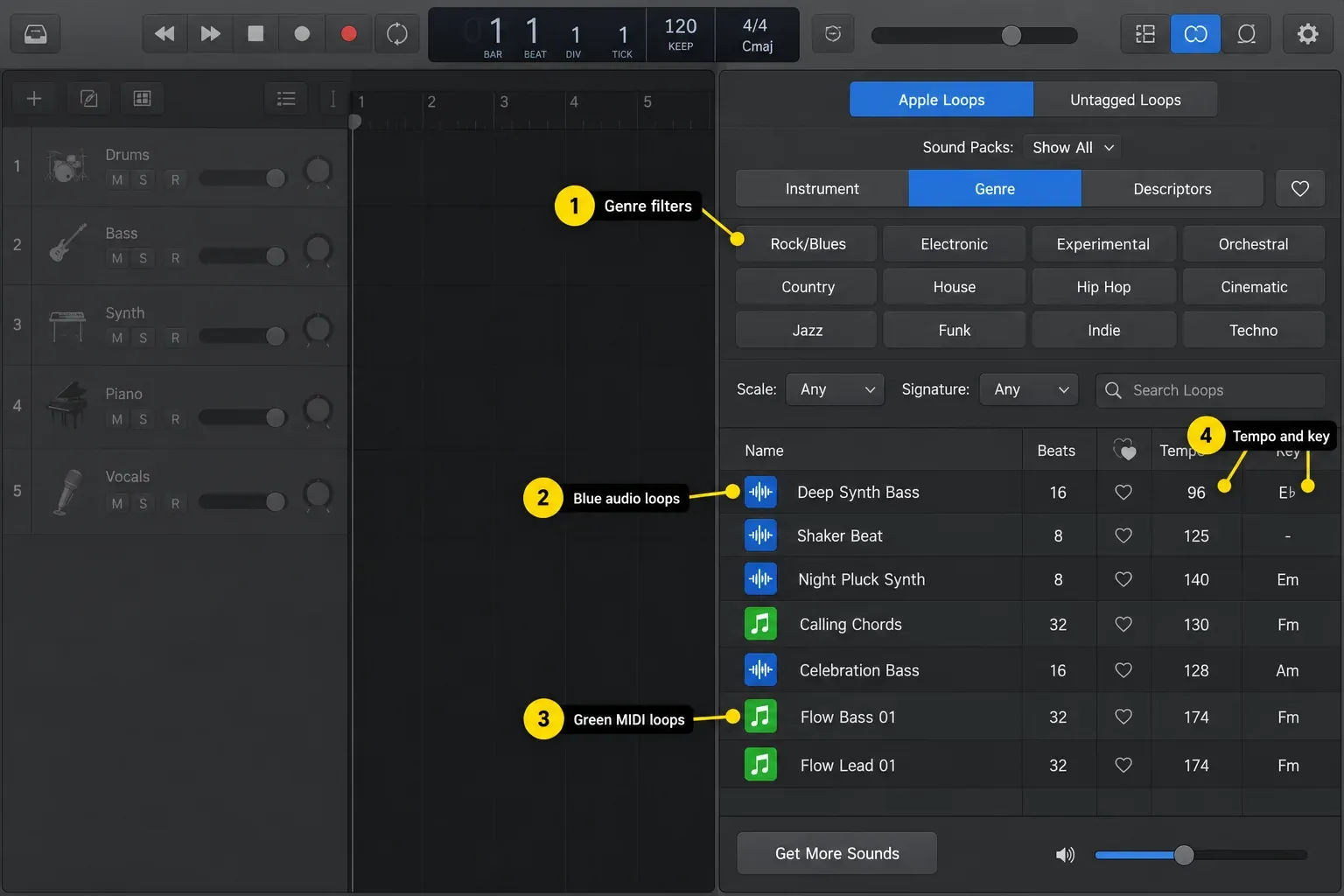Select the Descriptors filter tab
This screenshot has width=1344, height=896.
(x=1172, y=189)
